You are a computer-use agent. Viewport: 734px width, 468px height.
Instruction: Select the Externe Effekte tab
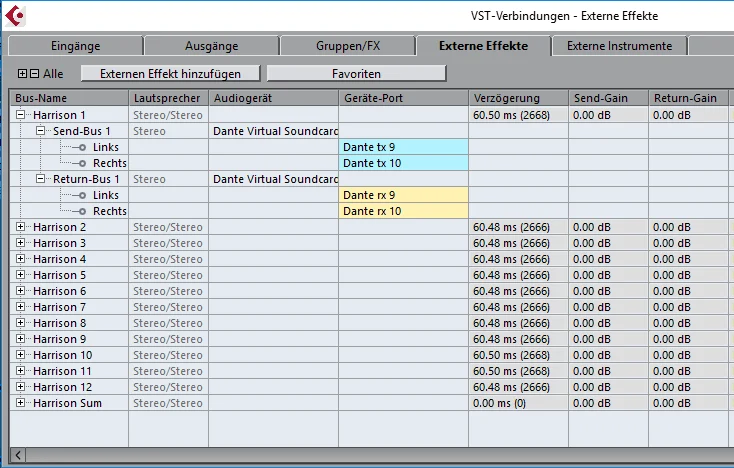(483, 46)
